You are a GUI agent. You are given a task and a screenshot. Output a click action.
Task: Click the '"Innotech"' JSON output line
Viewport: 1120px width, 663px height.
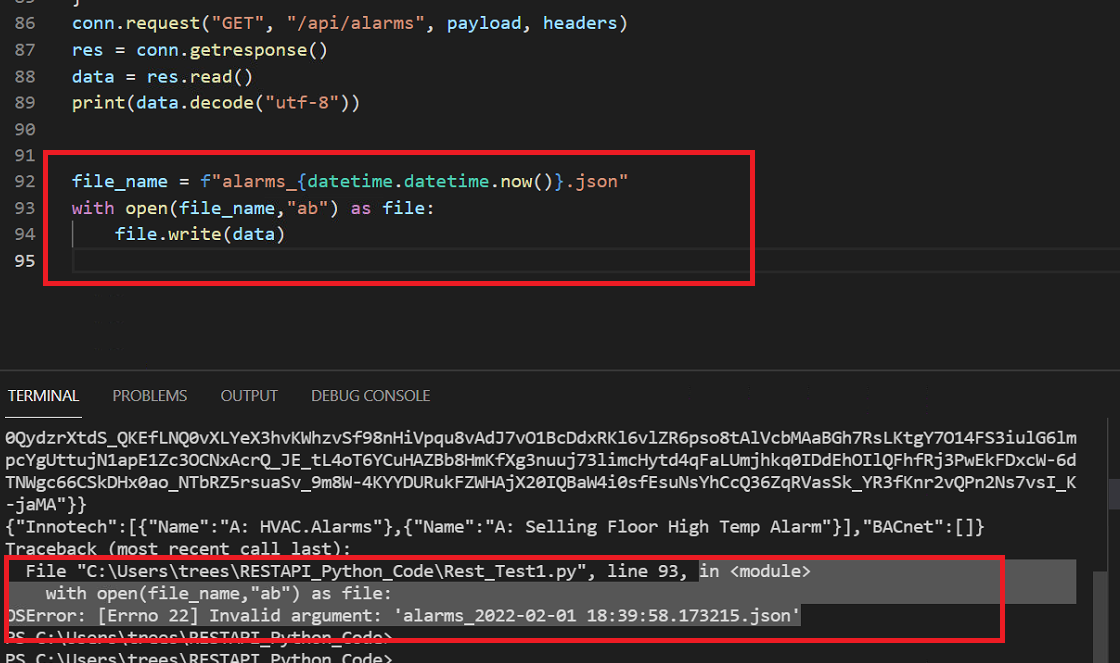[x=495, y=527]
